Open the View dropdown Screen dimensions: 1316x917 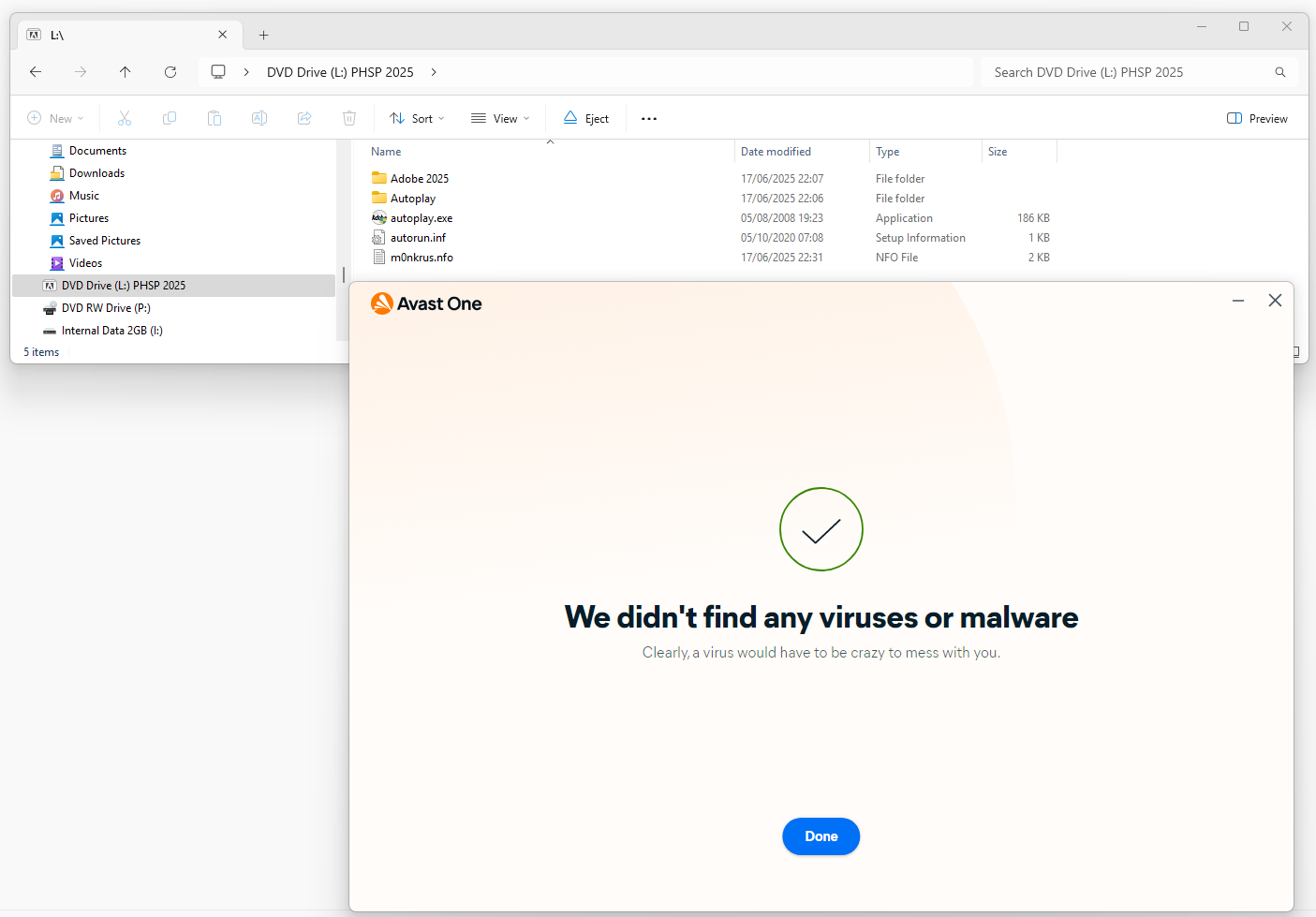tap(500, 118)
